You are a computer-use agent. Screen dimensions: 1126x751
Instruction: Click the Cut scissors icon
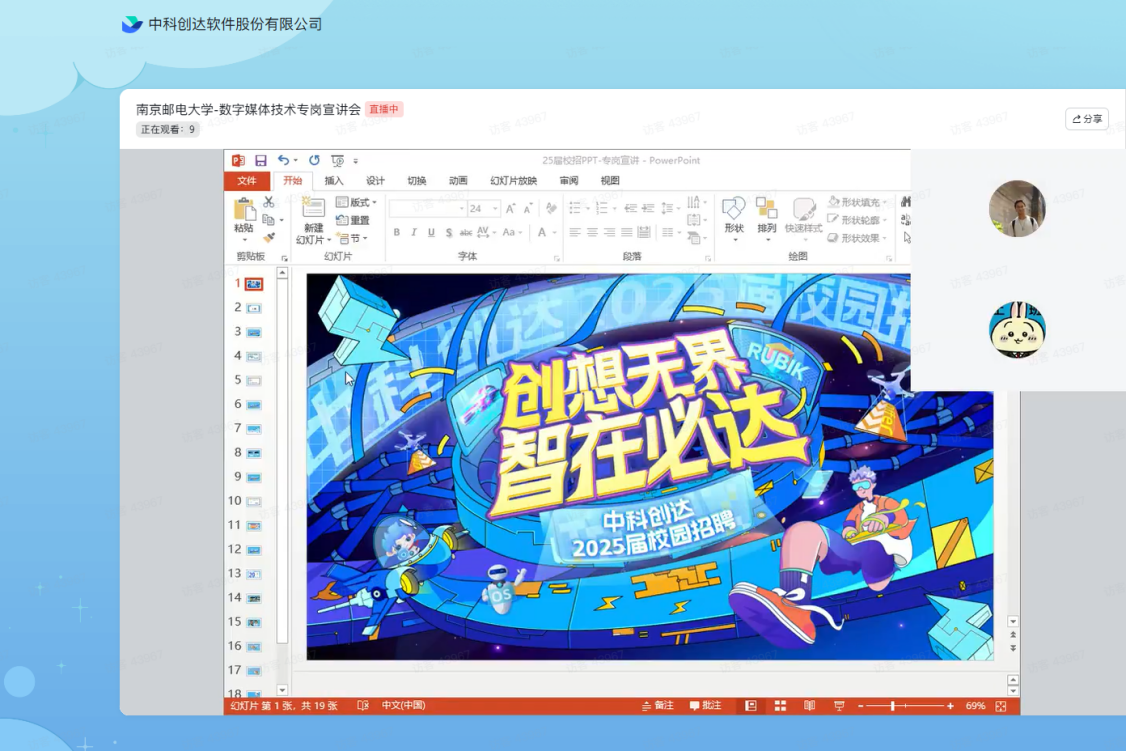[x=268, y=202]
